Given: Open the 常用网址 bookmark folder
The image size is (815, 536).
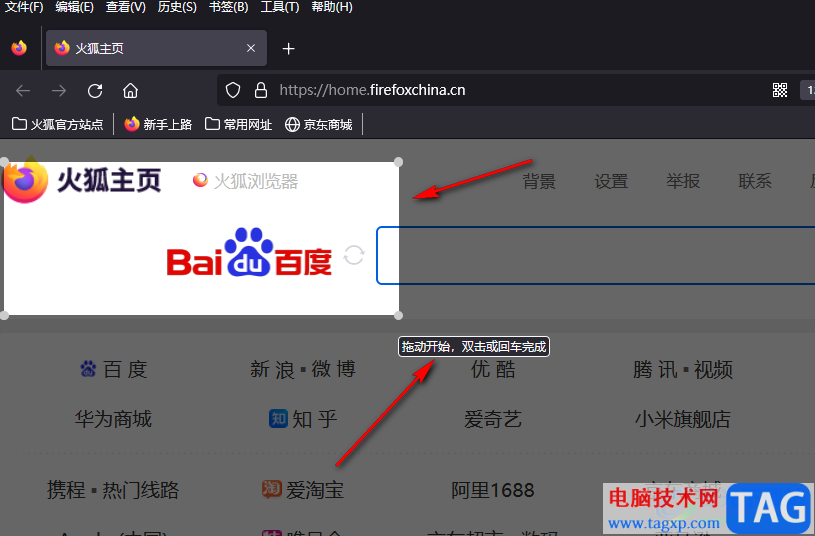Looking at the screenshot, I should [x=238, y=124].
